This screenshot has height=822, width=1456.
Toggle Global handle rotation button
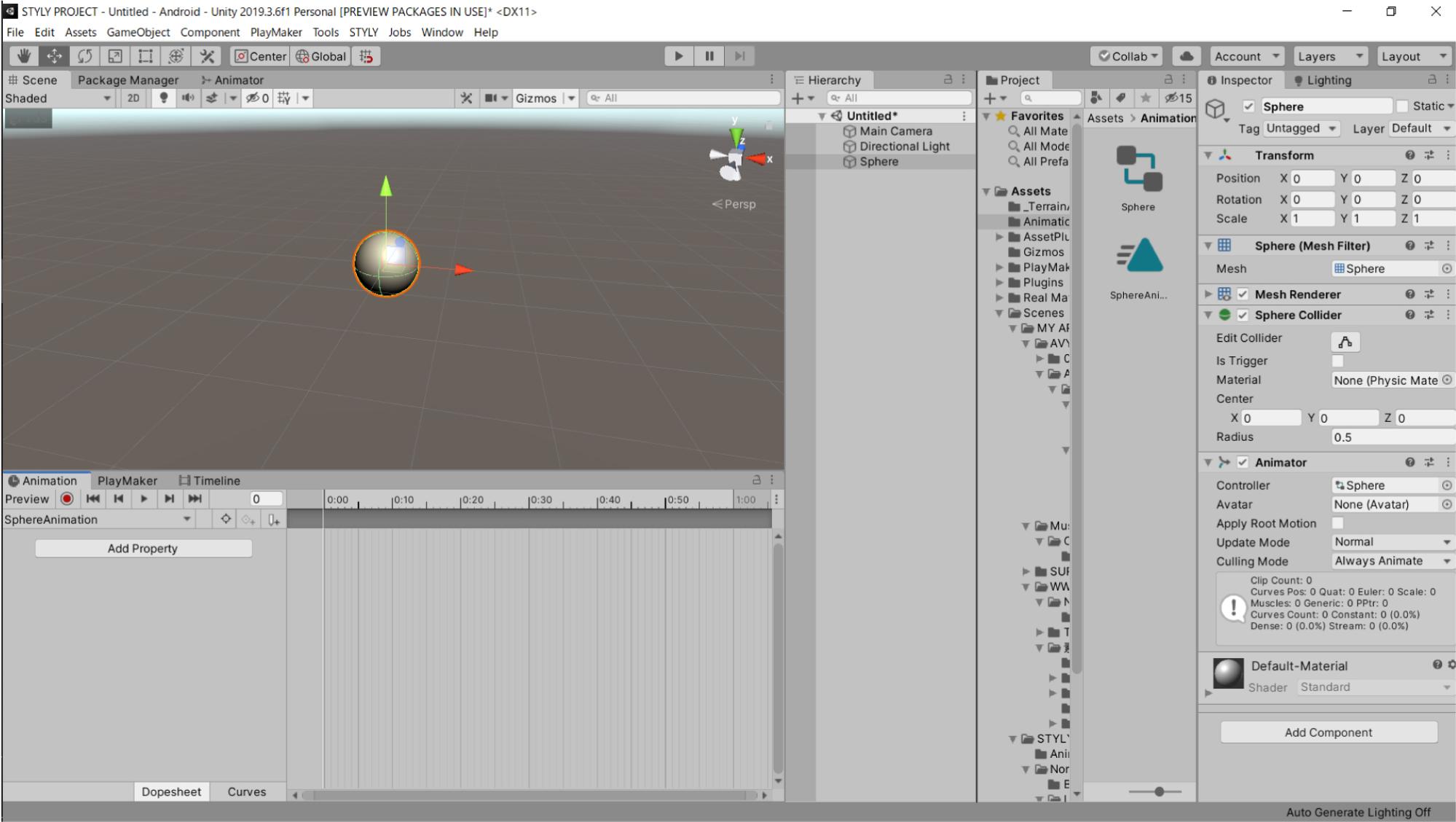point(321,56)
